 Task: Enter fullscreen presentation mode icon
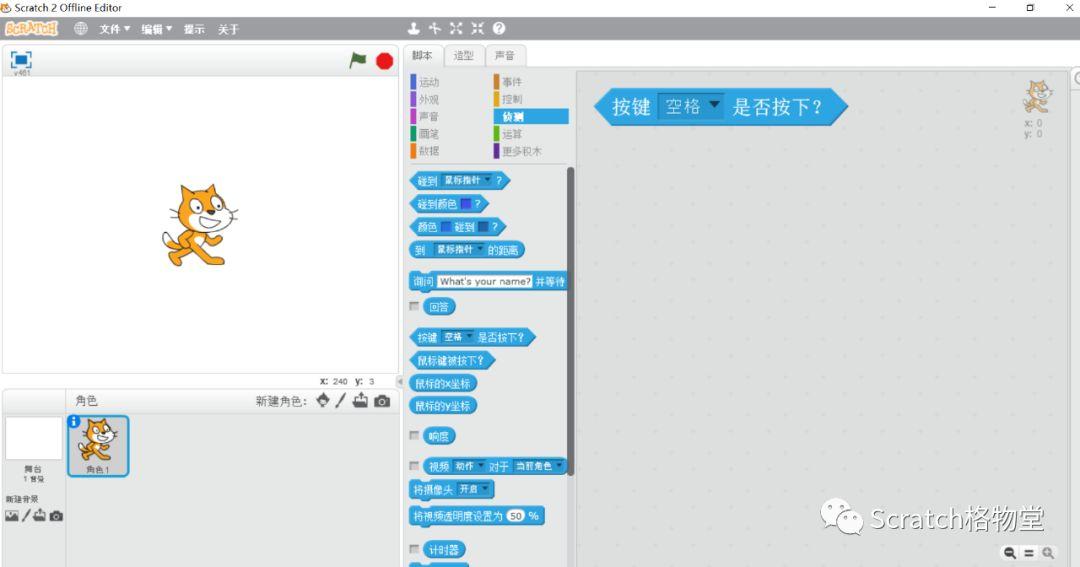pyautogui.click(x=21, y=59)
